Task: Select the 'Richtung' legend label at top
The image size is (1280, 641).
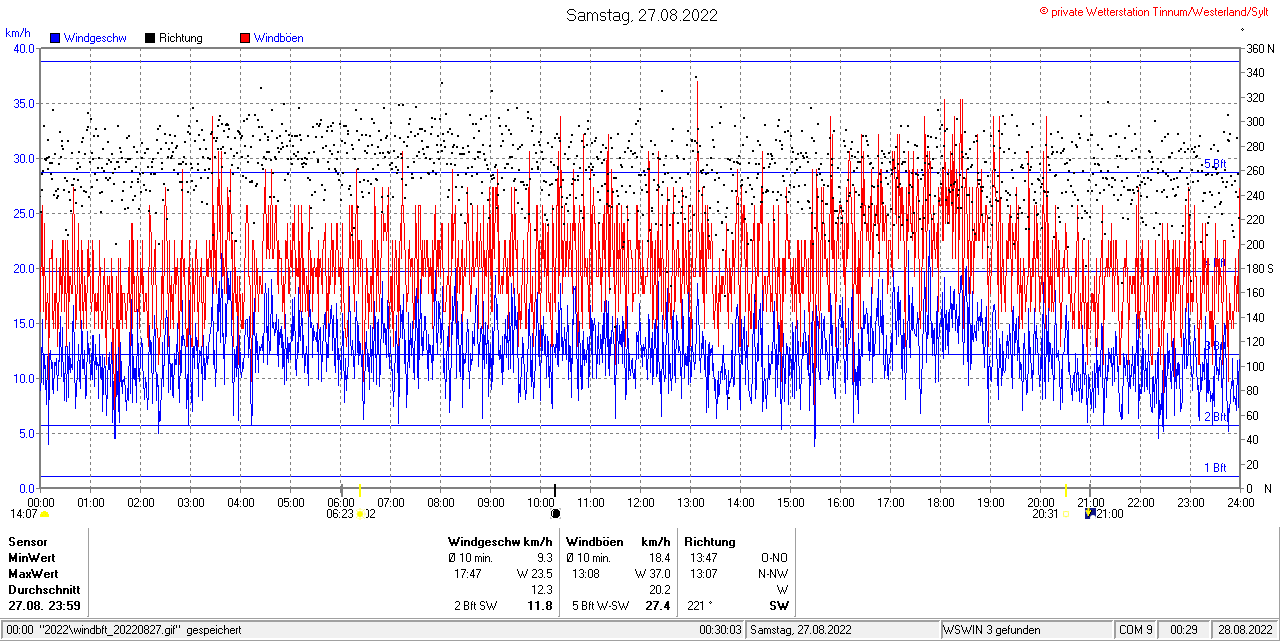Action: [181, 38]
